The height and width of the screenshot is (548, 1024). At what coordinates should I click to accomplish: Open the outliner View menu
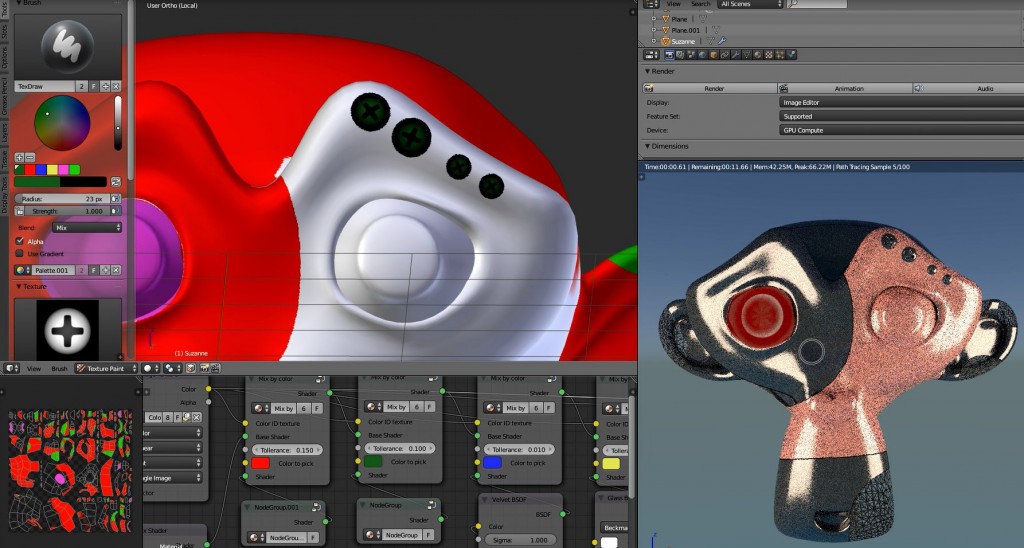[x=673, y=4]
